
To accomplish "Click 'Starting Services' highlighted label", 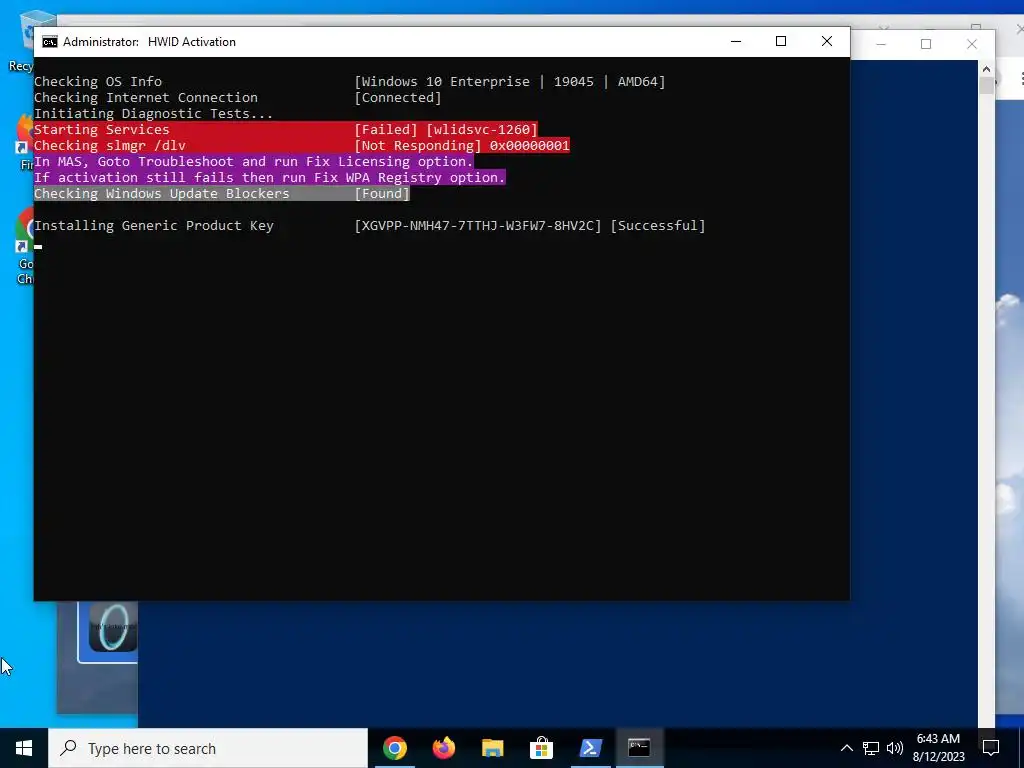I will pyautogui.click(x=102, y=129).
